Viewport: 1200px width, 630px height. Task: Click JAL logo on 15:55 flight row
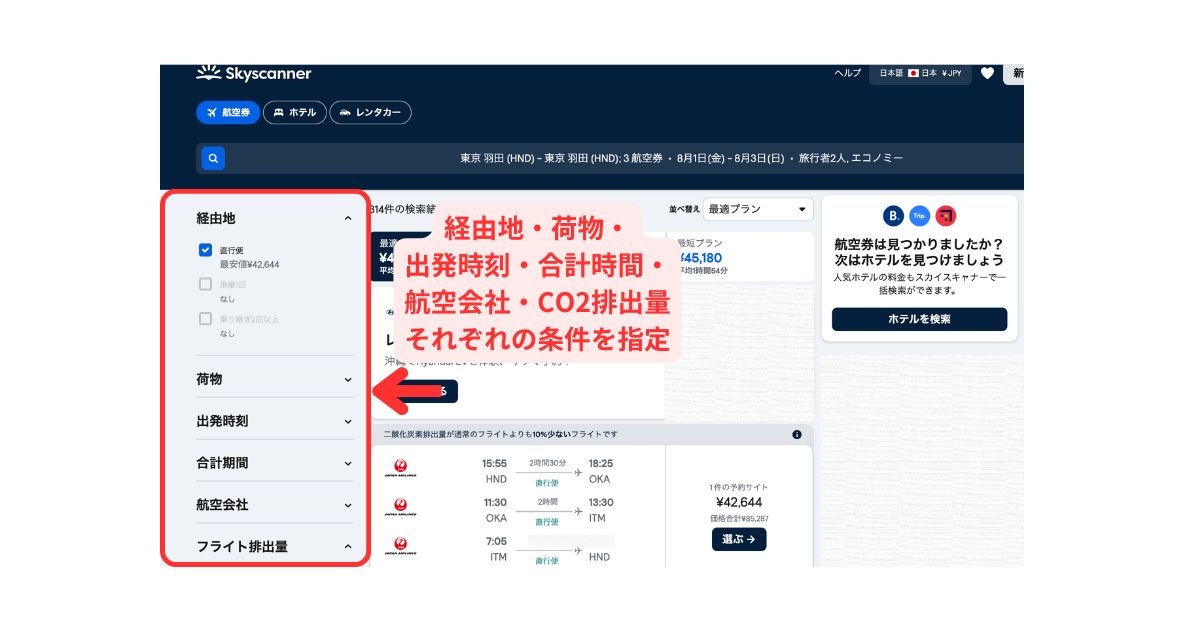pos(401,467)
